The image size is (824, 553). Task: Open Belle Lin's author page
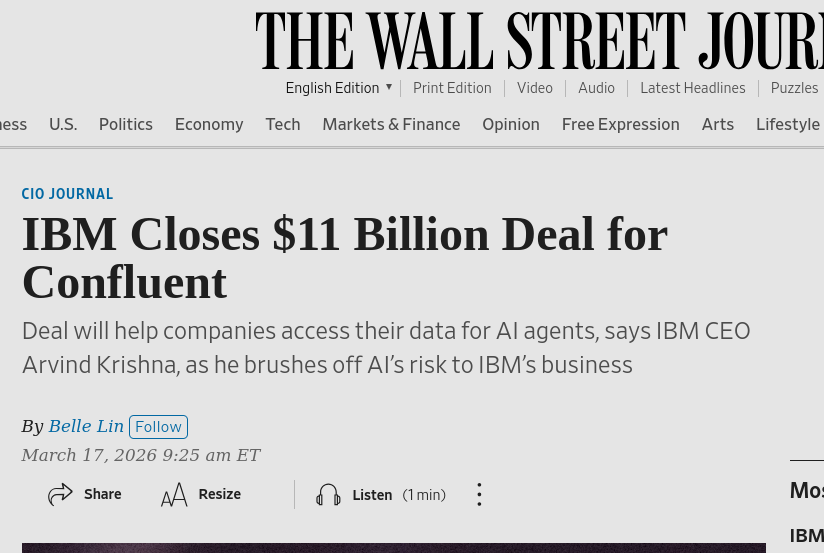click(x=86, y=426)
